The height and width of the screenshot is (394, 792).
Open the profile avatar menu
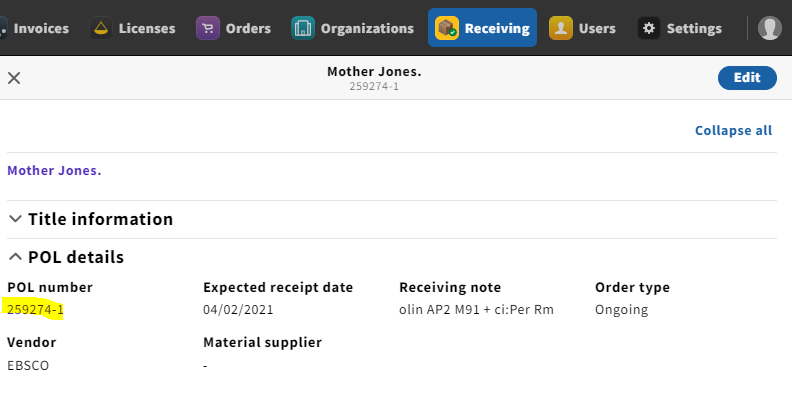coord(770,28)
